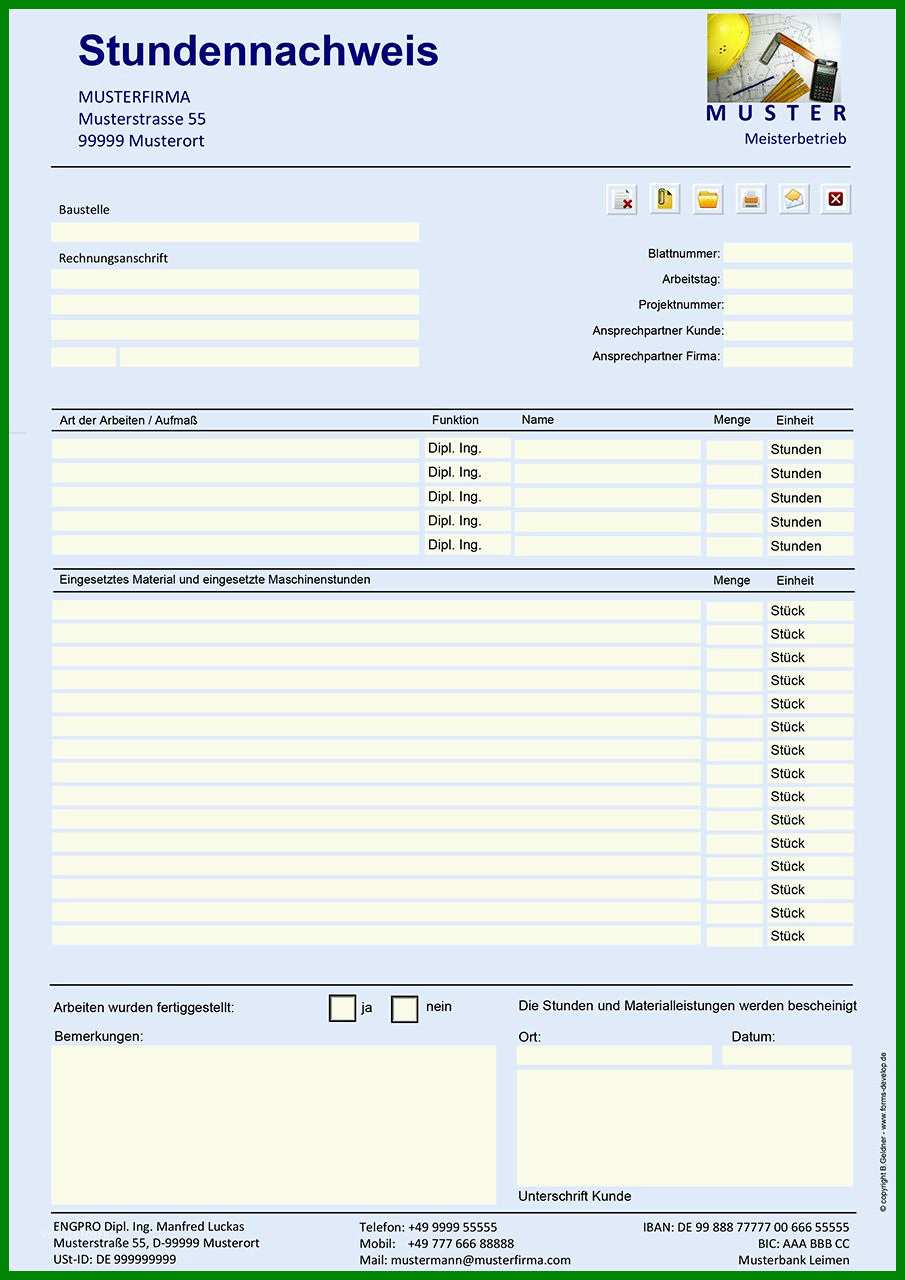Click the "Rechnungsanschrift" label
Viewport: 905px width, 1280px height.
113,258
